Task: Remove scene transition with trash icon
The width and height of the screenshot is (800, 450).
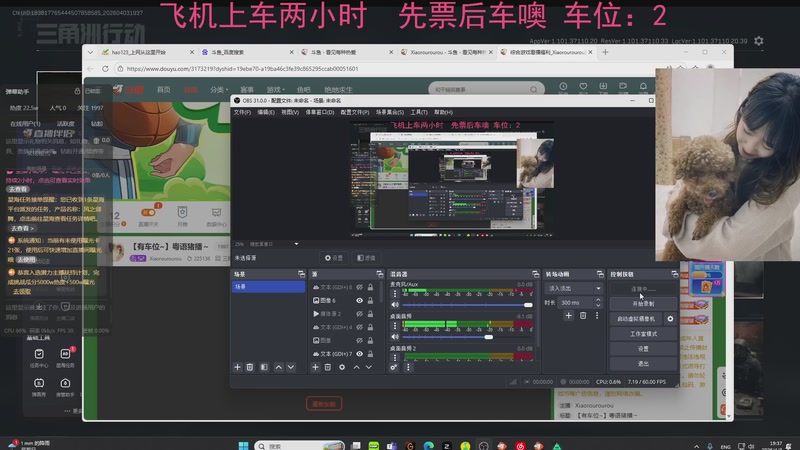Action: pos(583,315)
